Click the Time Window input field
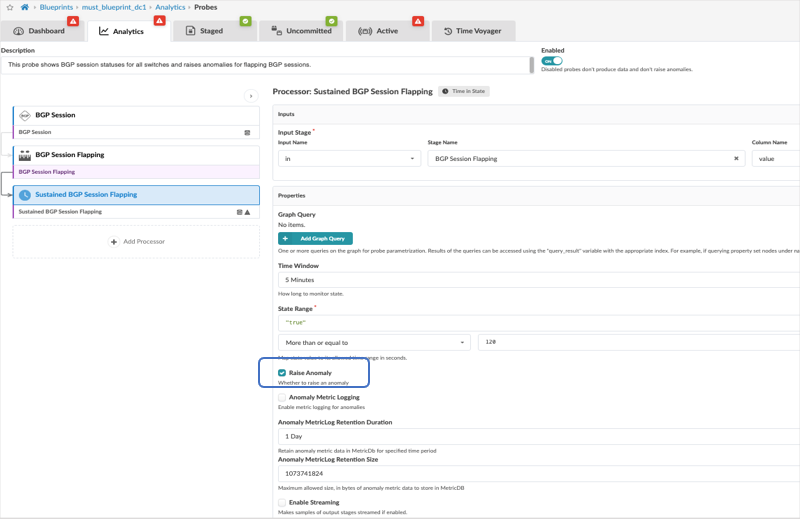 [538, 280]
